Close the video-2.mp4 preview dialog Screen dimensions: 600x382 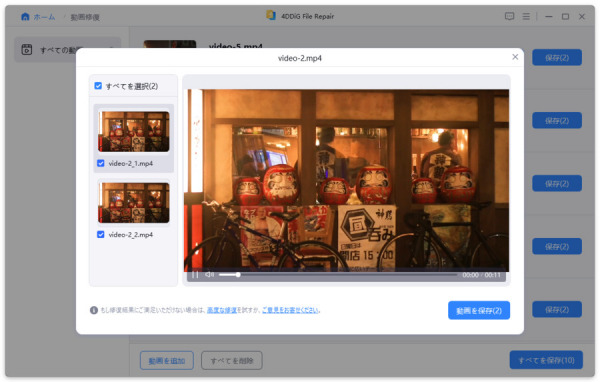pyautogui.click(x=515, y=57)
